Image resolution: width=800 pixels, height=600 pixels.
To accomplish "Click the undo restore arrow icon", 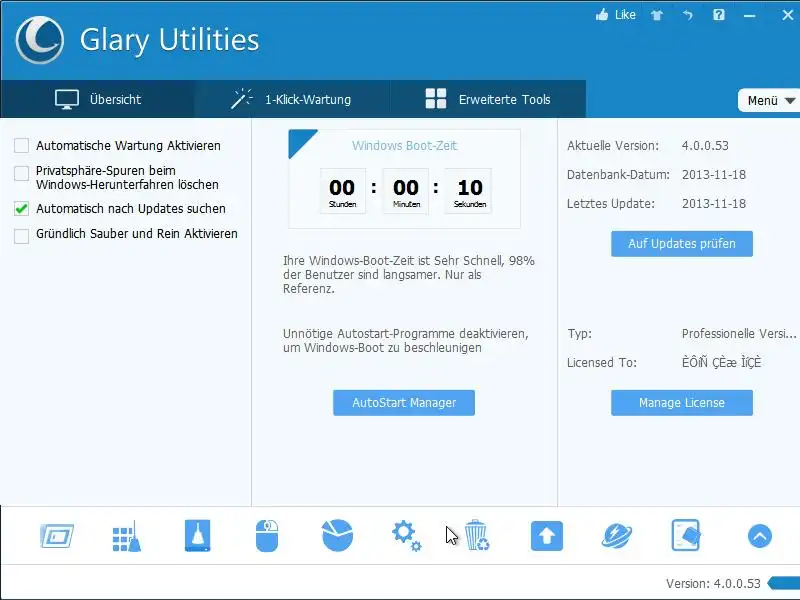I will point(688,15).
